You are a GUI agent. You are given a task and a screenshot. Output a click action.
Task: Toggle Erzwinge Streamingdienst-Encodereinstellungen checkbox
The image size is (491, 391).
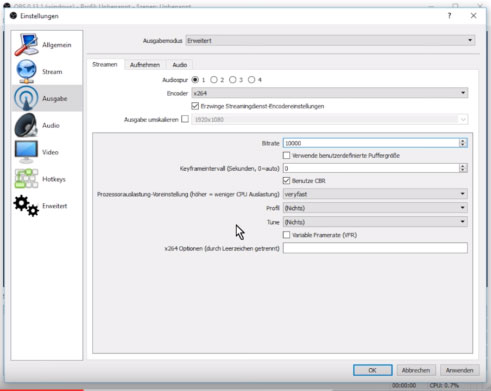(195, 106)
